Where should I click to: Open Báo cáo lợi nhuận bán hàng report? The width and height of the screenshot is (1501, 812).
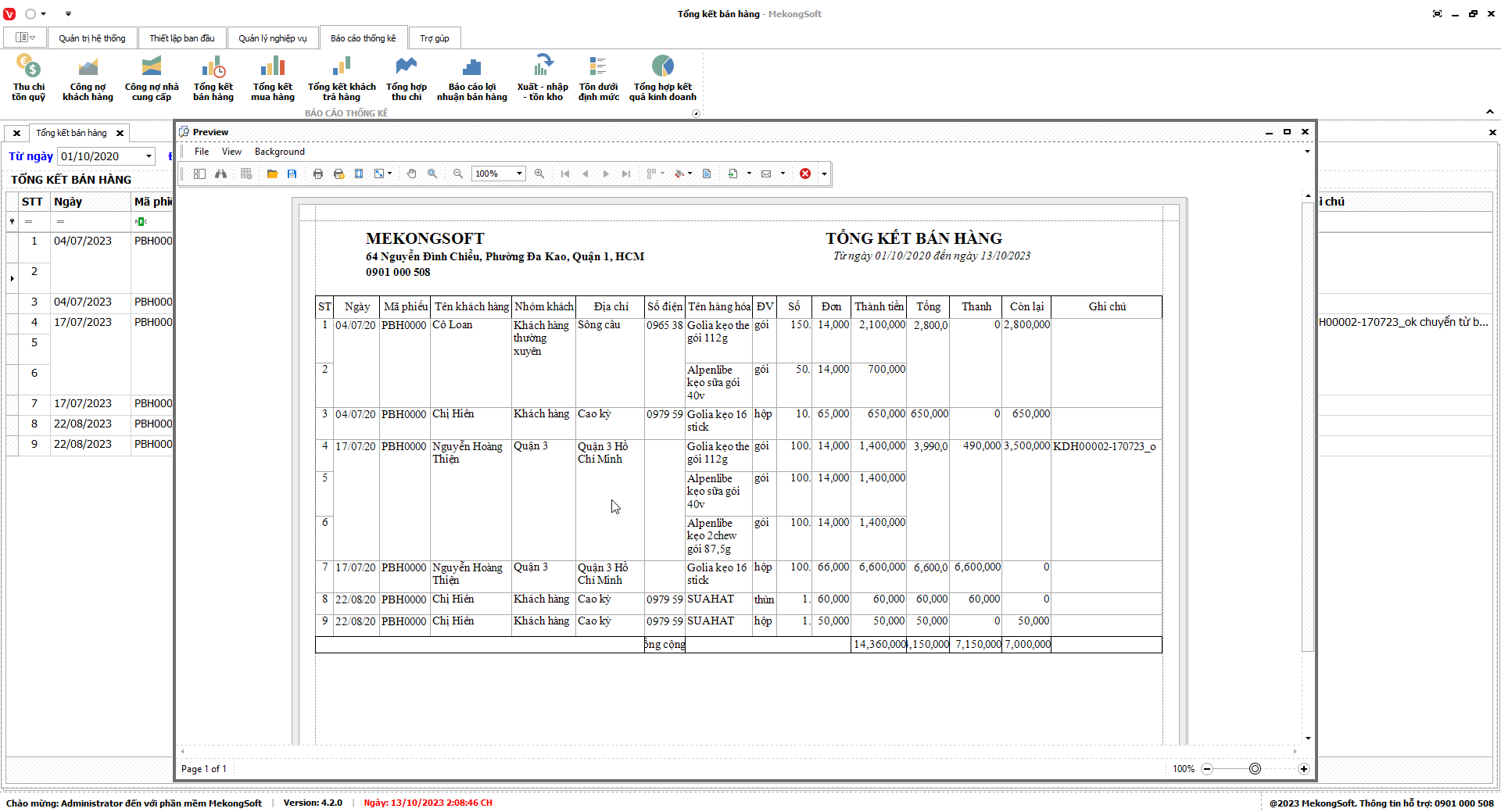click(471, 78)
